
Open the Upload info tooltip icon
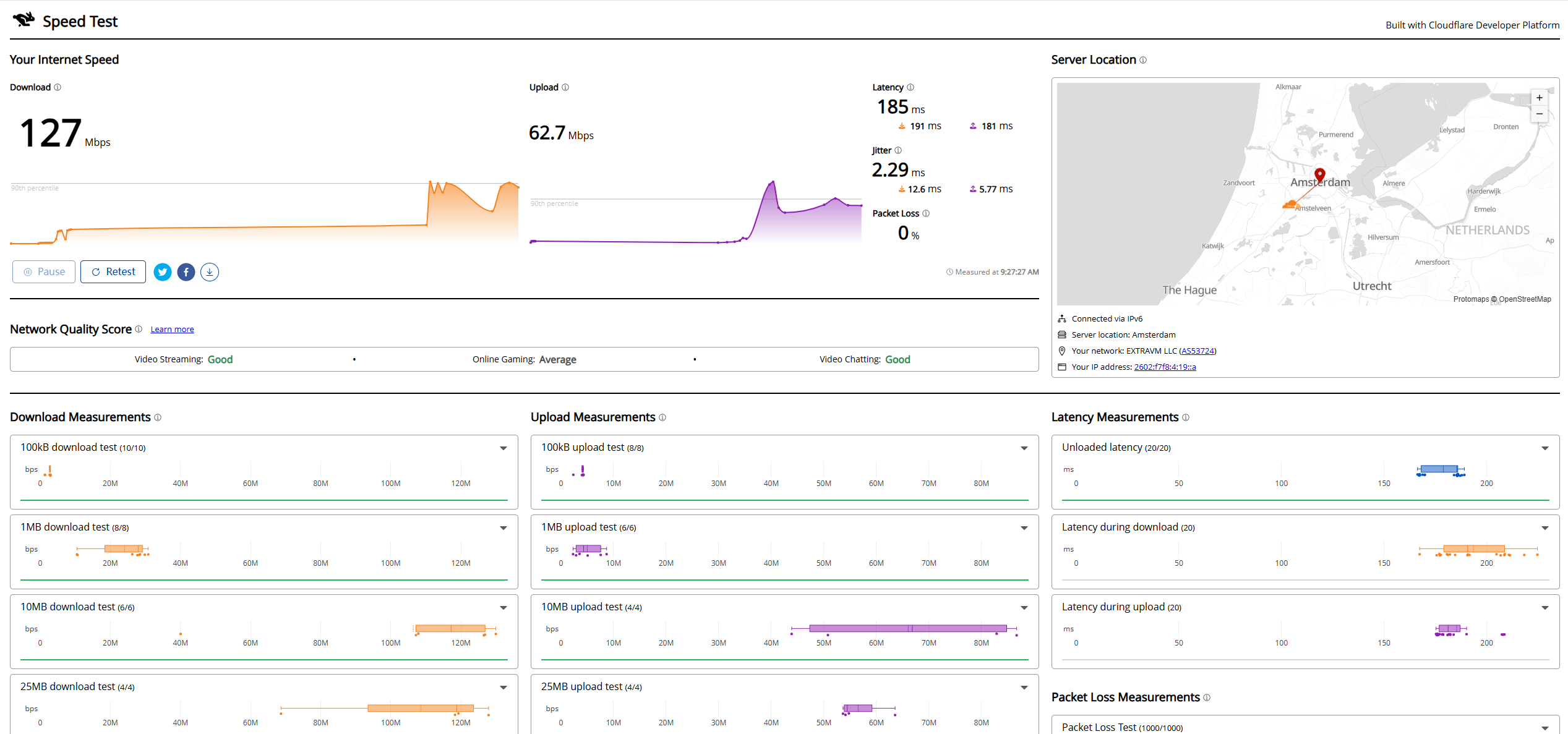coord(565,87)
